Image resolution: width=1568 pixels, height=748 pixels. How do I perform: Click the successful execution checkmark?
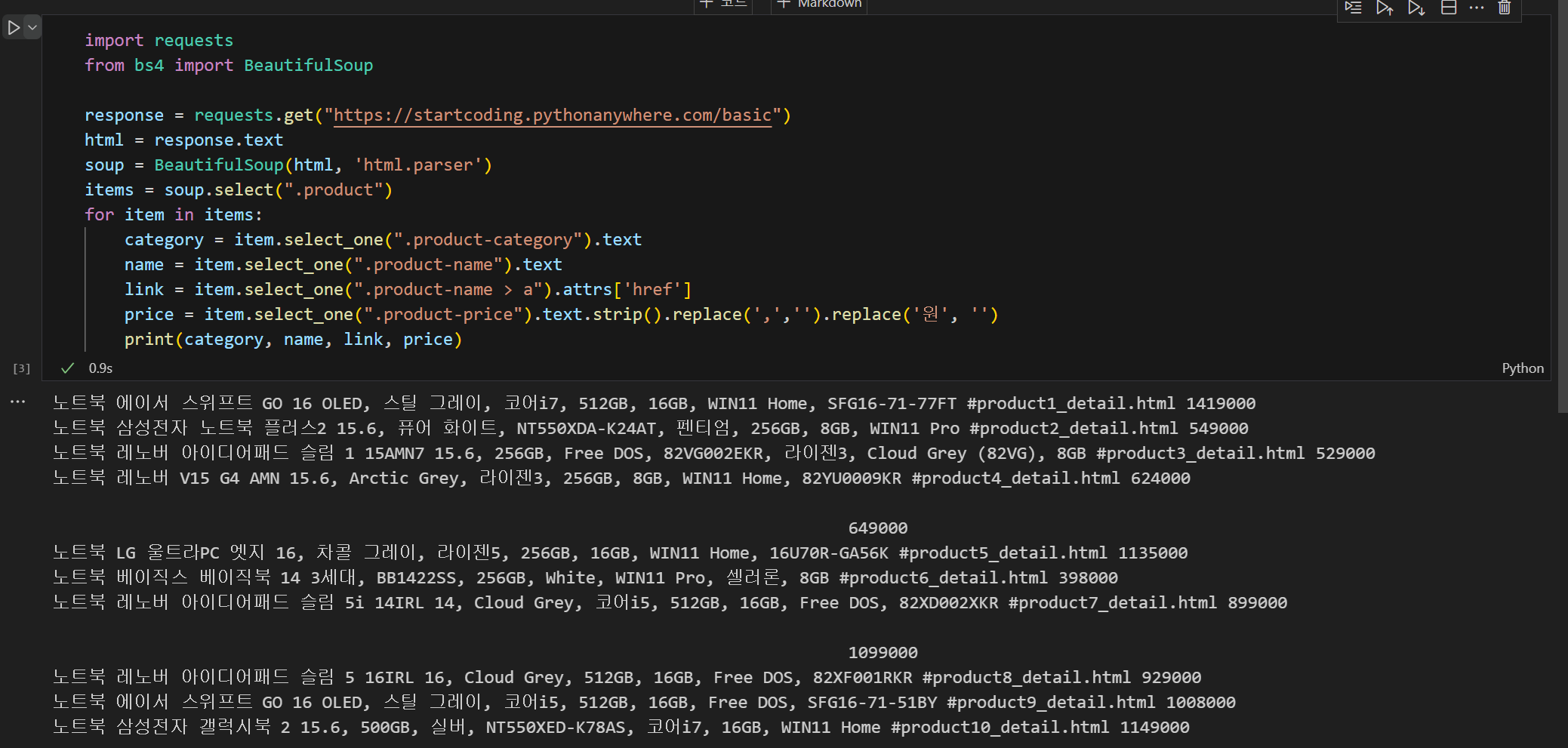click(68, 368)
